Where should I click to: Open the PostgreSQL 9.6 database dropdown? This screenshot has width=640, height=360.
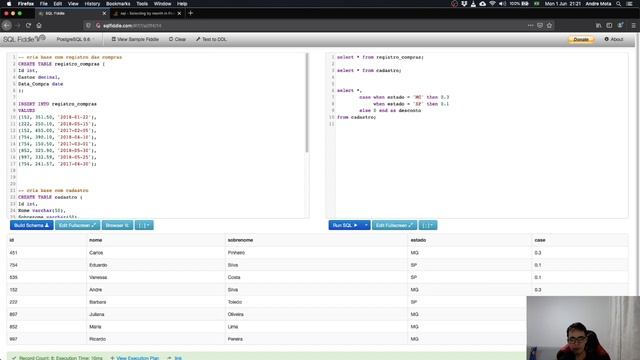75,40
